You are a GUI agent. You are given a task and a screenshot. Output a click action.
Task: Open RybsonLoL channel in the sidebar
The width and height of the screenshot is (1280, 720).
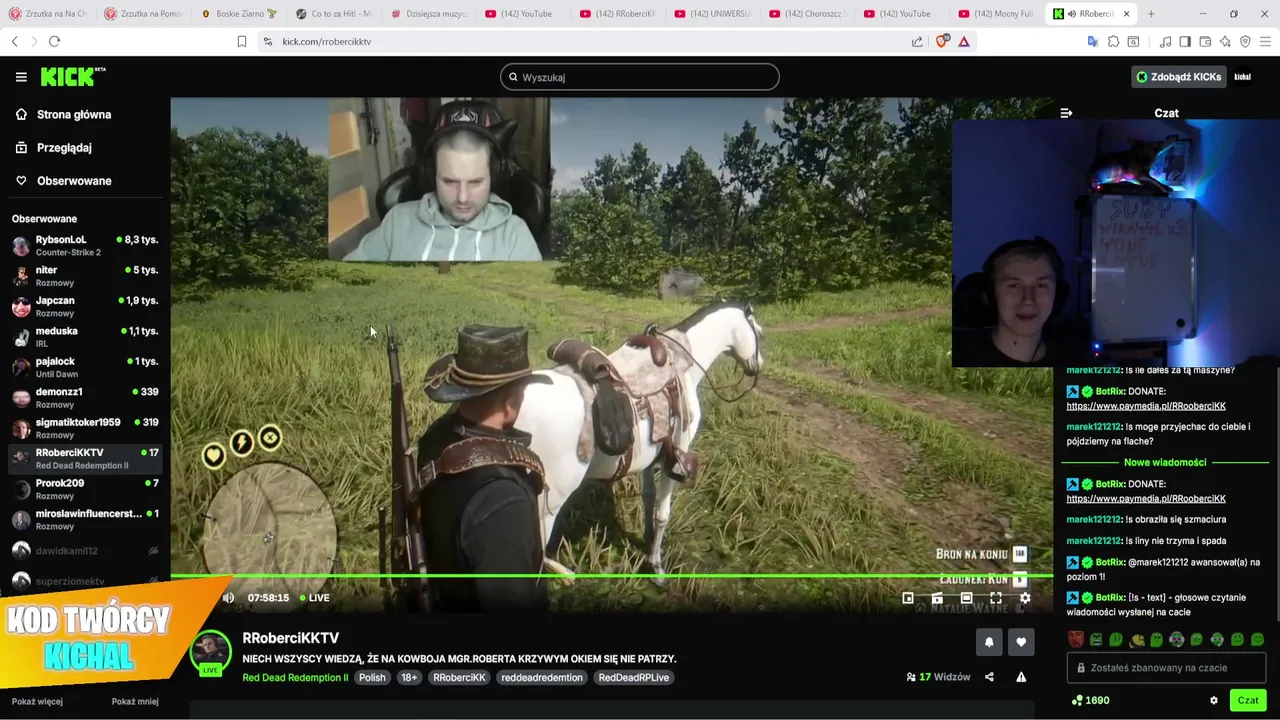85,245
